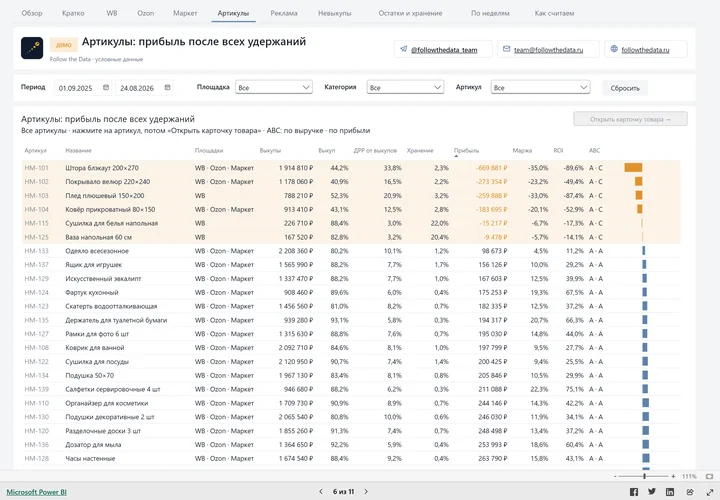The width and height of the screenshot is (720, 500).
Task: Click profit value -669 881 ₽
Action: pyautogui.click(x=491, y=168)
